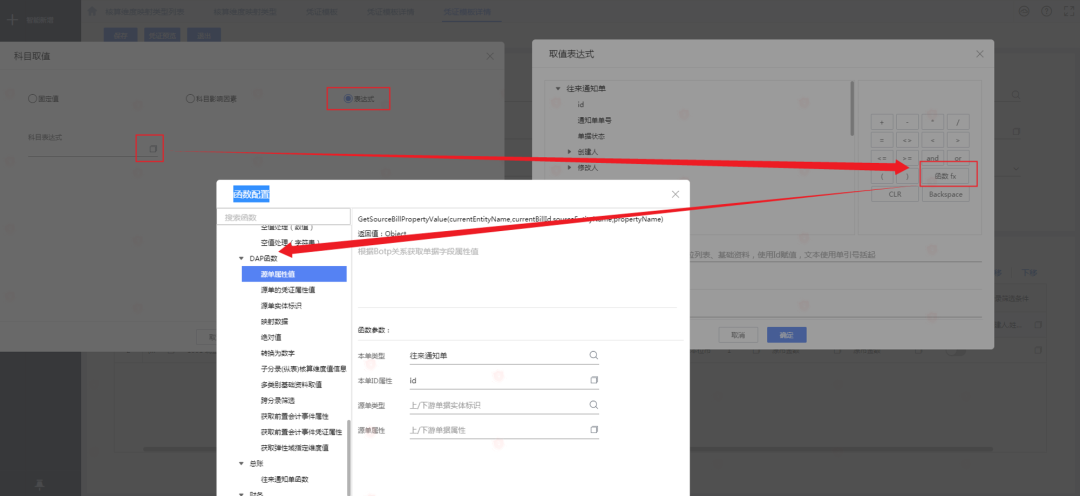The image size is (1080, 496).
Task: Expand 创建人 node in 取值表达式 tree
Action: [570, 152]
